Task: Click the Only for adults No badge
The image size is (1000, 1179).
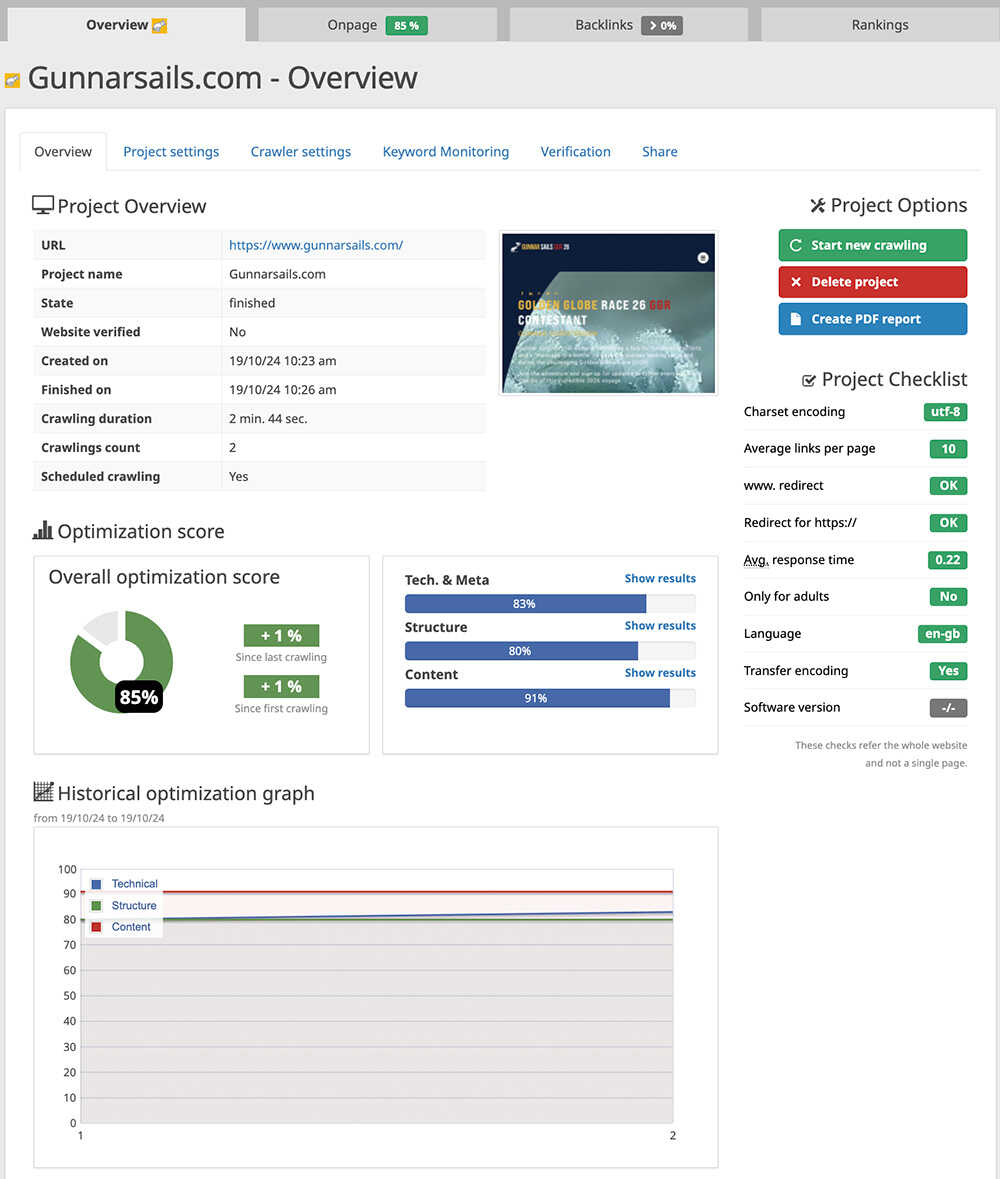Action: point(948,597)
